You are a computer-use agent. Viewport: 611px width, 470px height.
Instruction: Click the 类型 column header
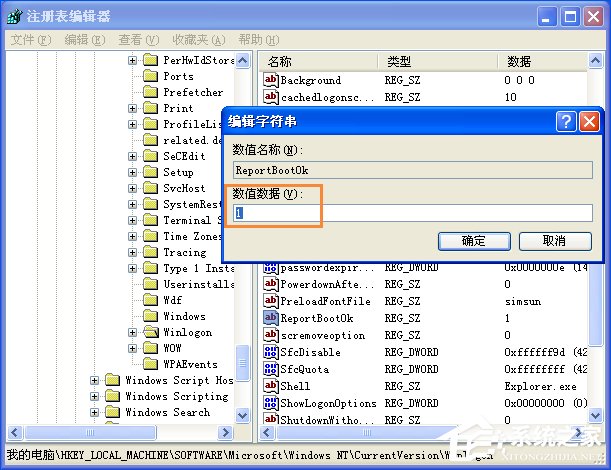click(x=437, y=61)
